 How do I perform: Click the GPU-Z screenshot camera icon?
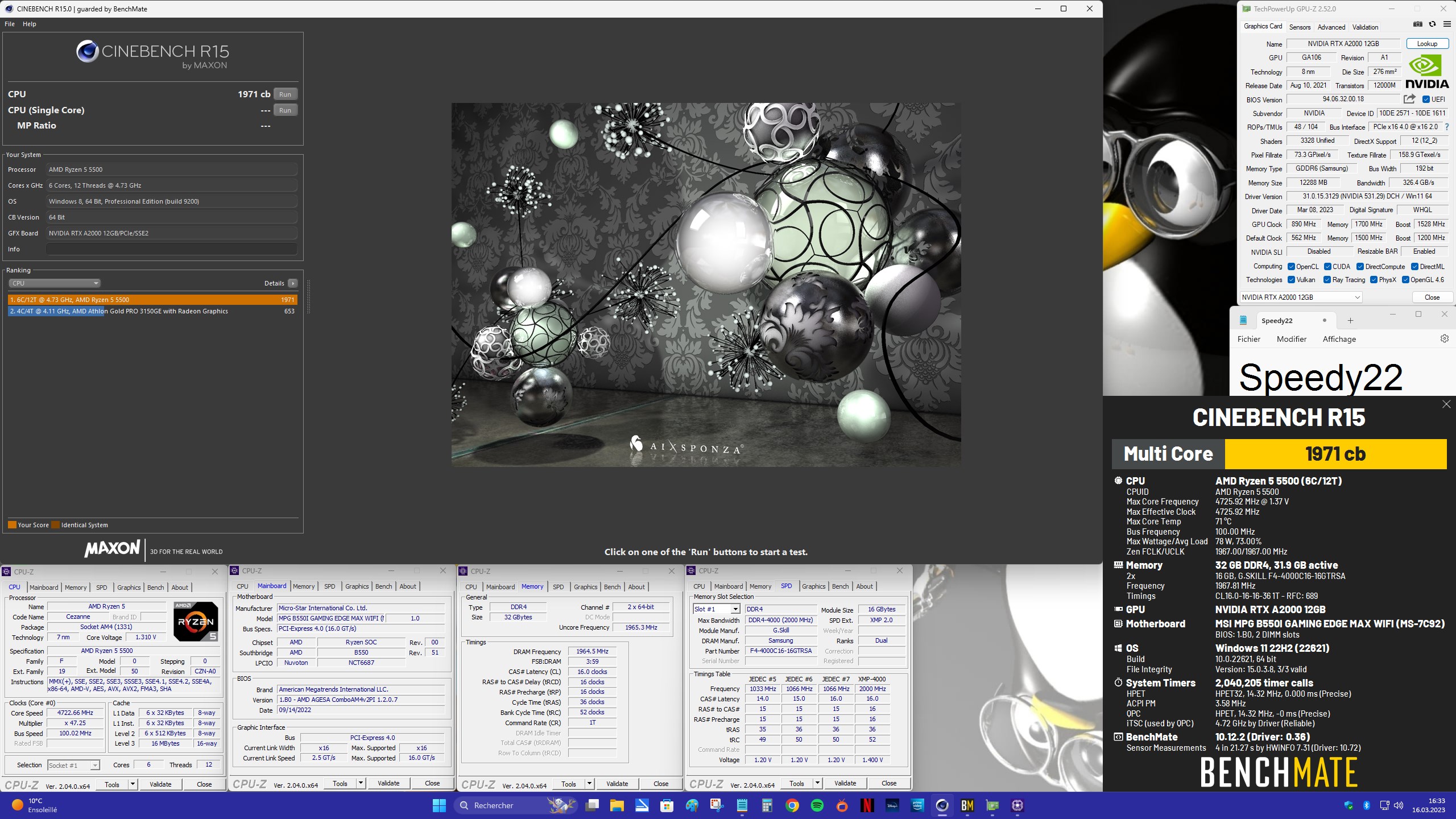1418,24
